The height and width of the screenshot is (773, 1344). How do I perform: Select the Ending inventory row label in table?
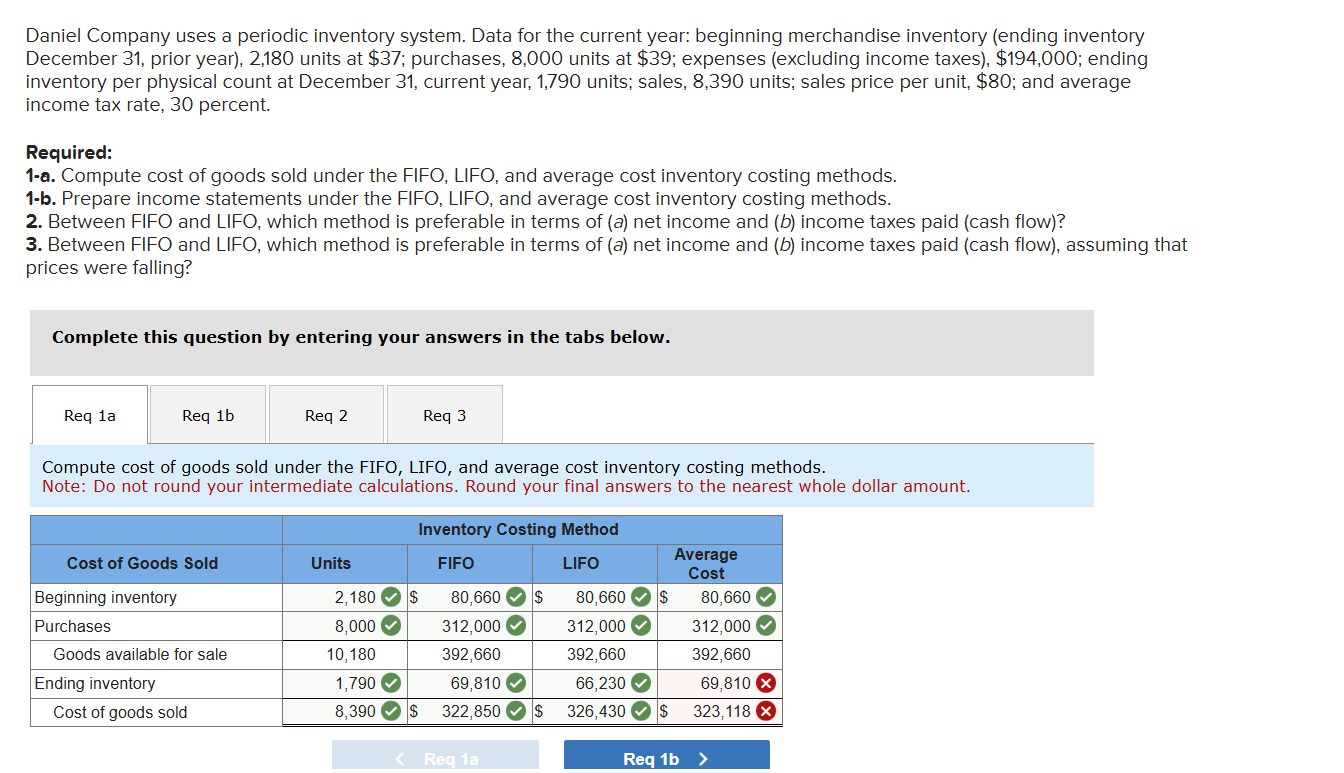[x=95, y=684]
